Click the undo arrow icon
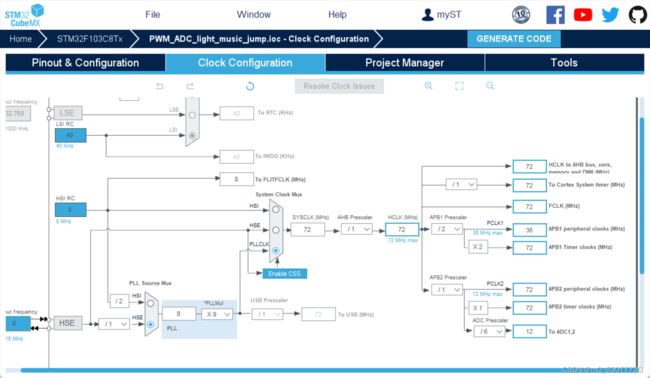 pos(159,86)
